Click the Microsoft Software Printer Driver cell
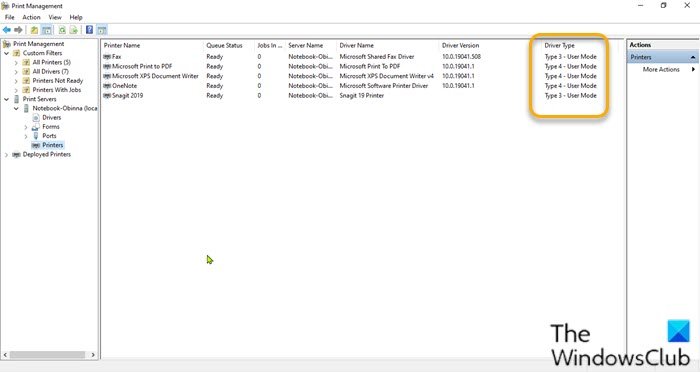The width and height of the screenshot is (700, 373). click(x=383, y=86)
